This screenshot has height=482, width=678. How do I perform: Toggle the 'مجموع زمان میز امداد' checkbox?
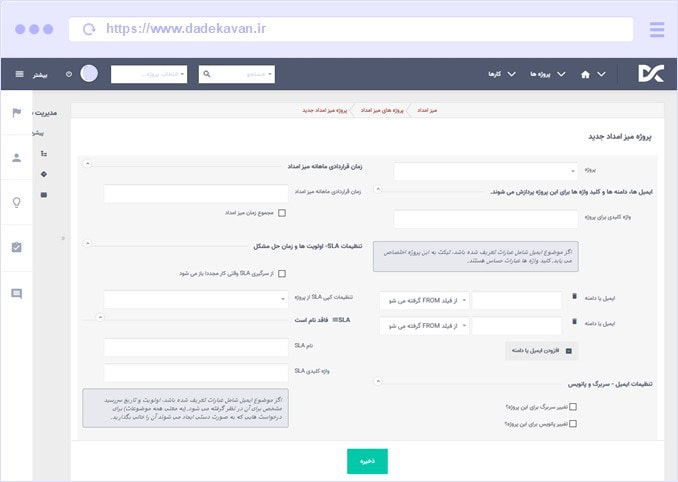[282, 213]
